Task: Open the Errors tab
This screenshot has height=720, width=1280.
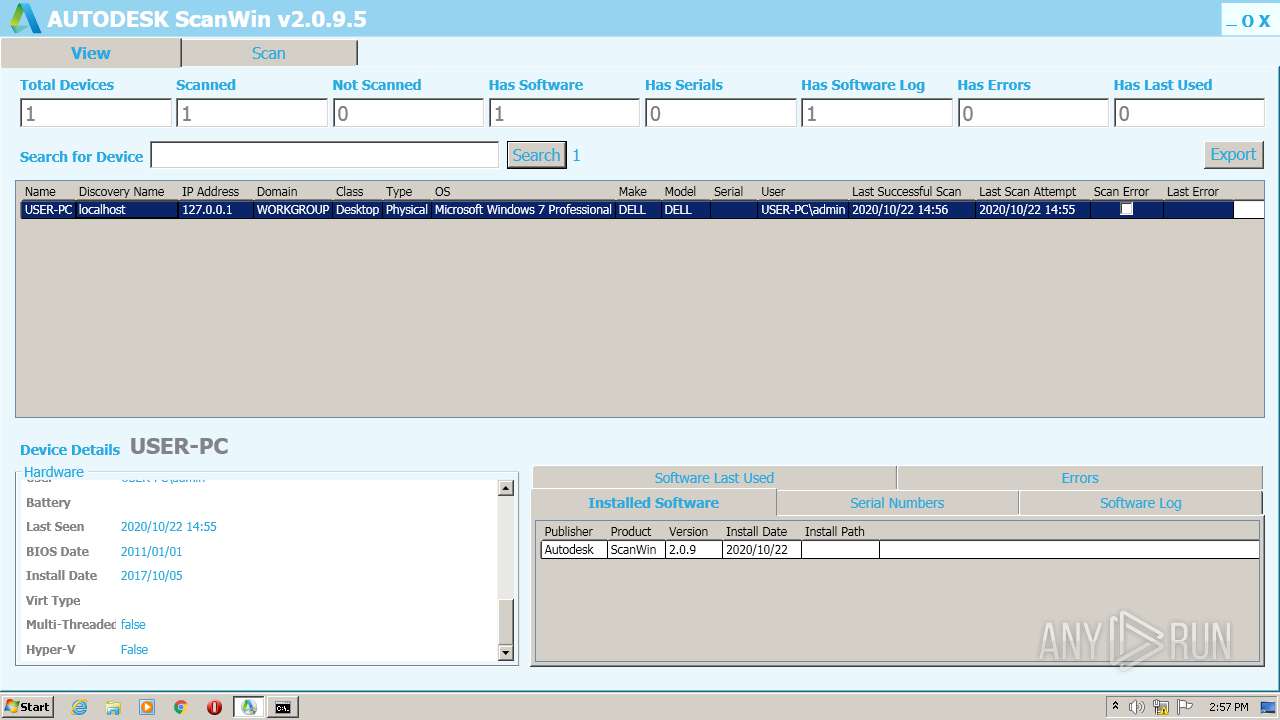Action: (1080, 478)
